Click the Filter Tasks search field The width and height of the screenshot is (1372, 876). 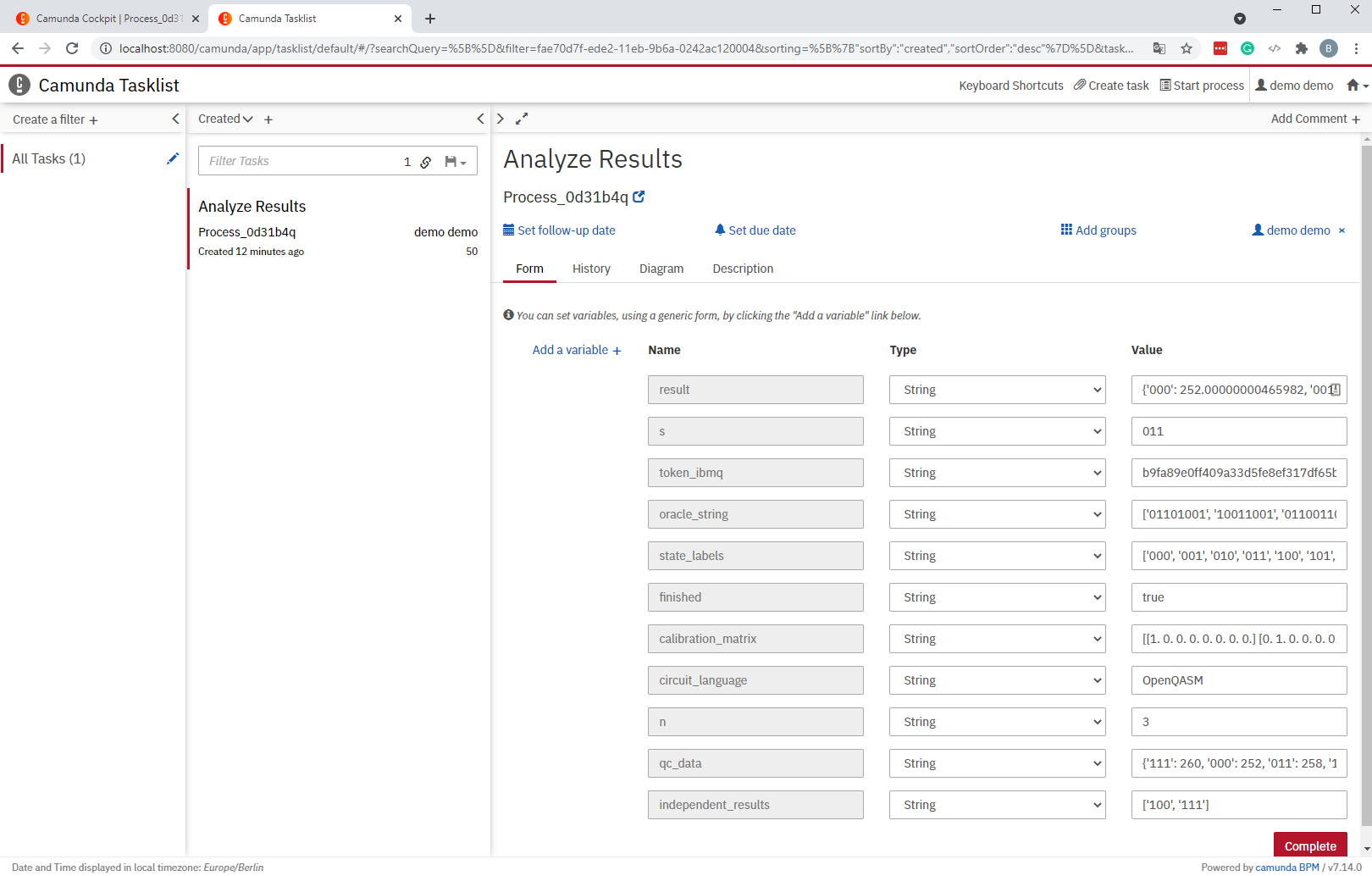[302, 161]
